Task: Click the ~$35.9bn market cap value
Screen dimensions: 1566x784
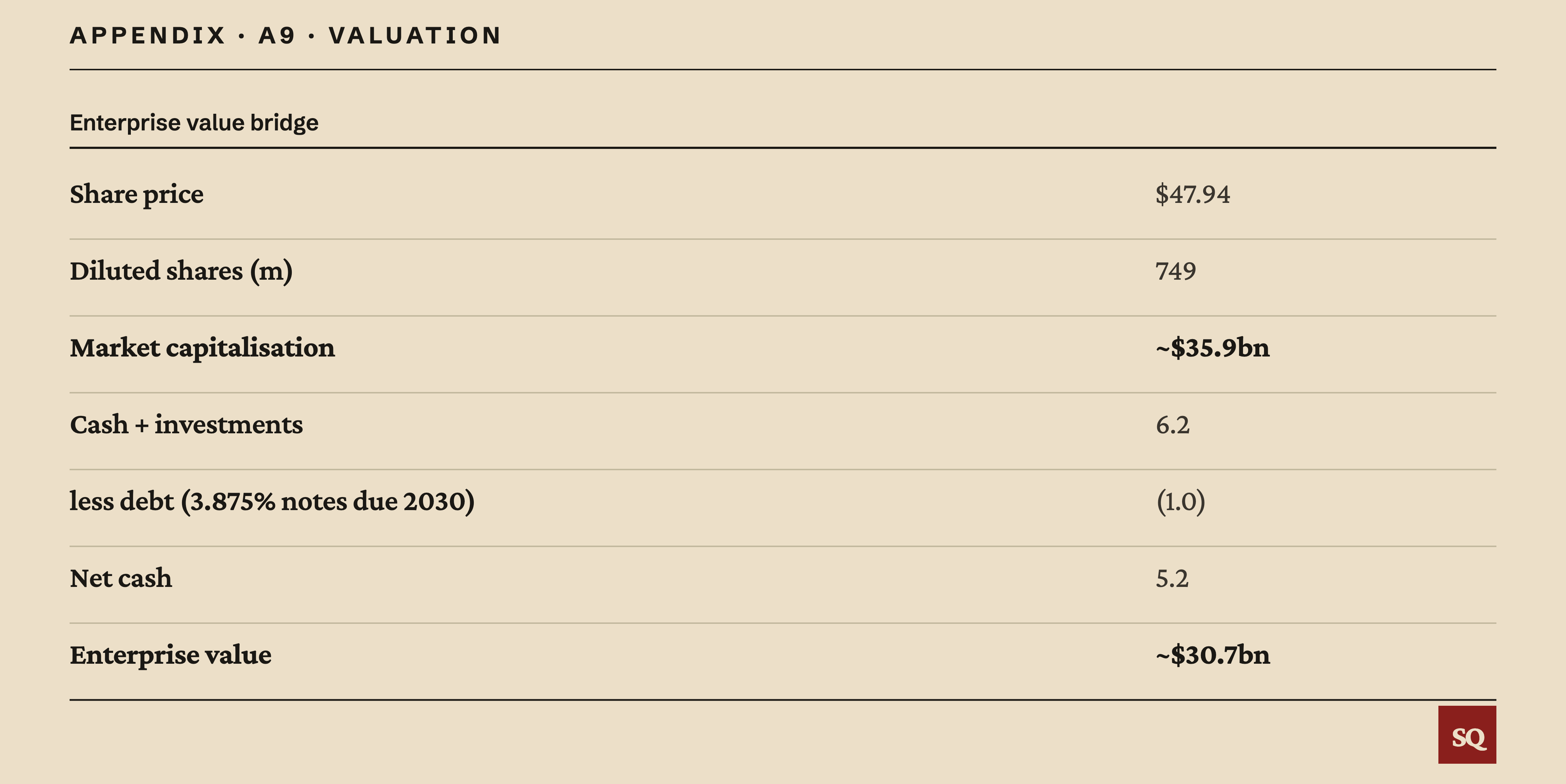Action: (1213, 348)
